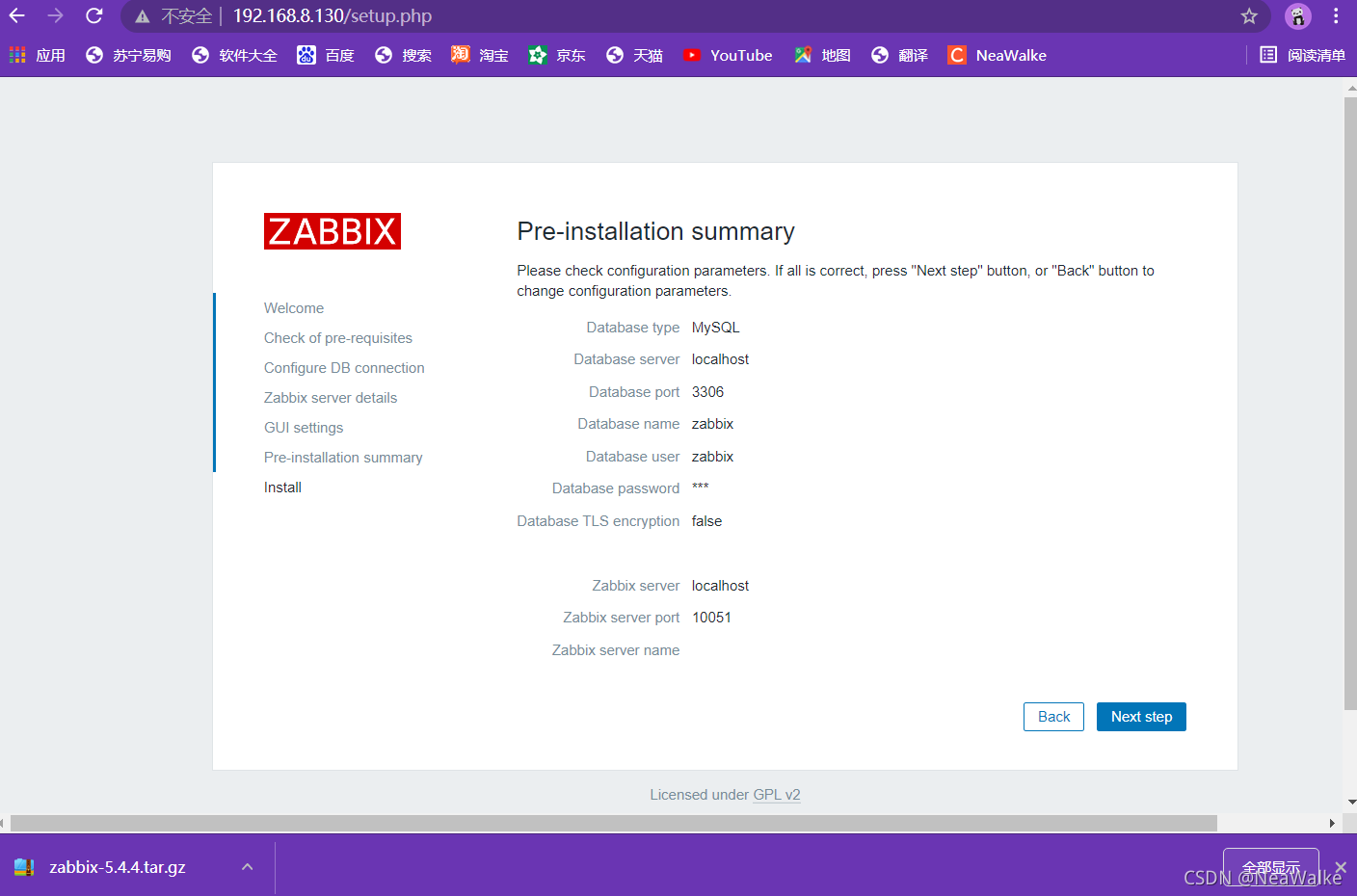Click the Zabbix server localhost value
The width and height of the screenshot is (1357, 896).
click(720, 586)
